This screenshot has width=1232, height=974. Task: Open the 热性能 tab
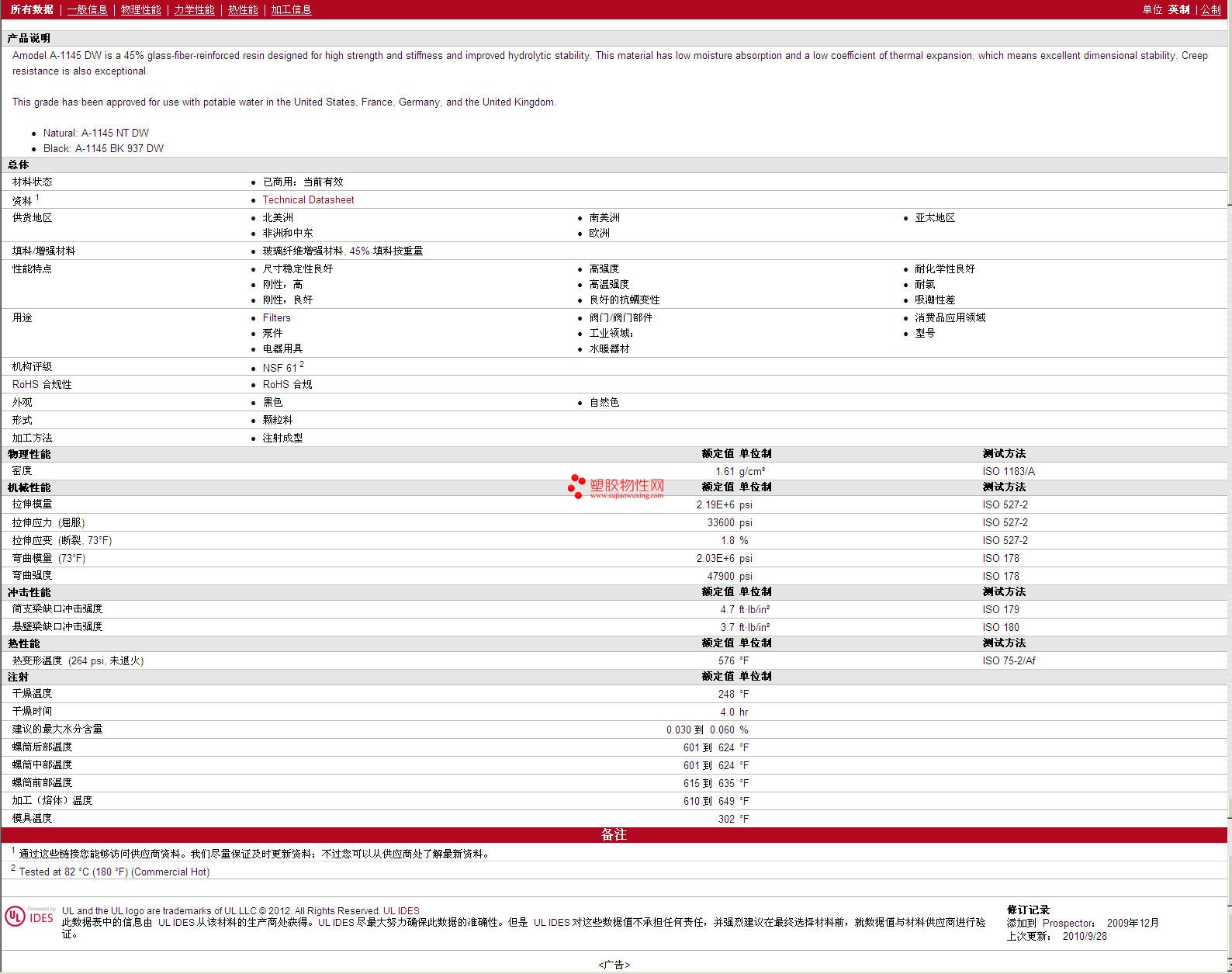coord(243,9)
